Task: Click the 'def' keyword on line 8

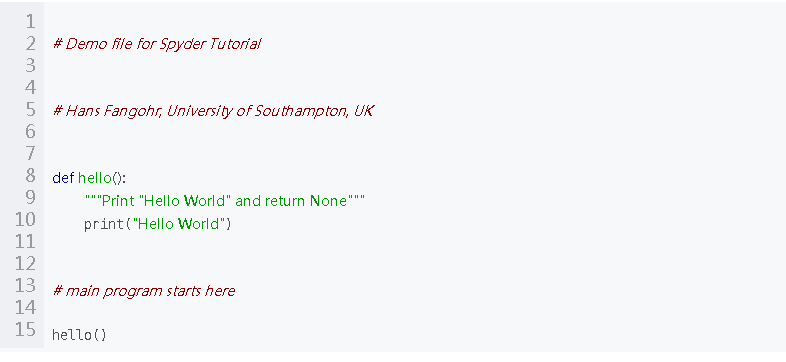Action: [x=63, y=178]
